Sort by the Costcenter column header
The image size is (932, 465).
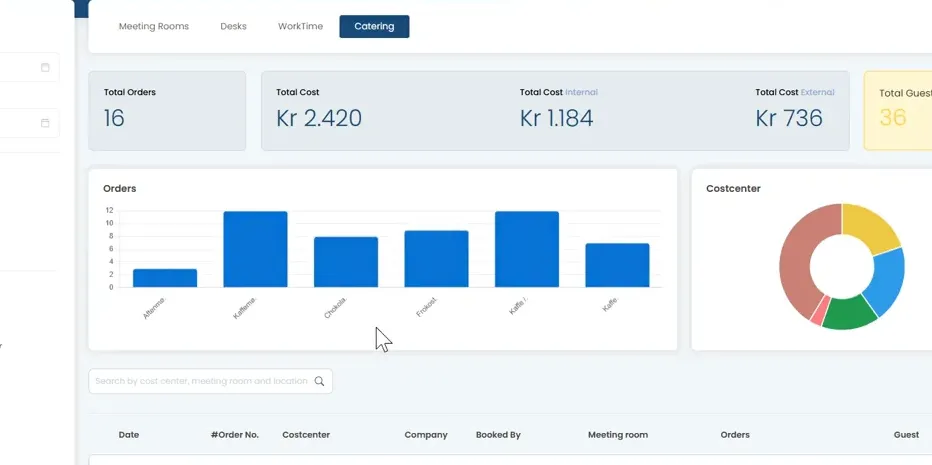[306, 435]
